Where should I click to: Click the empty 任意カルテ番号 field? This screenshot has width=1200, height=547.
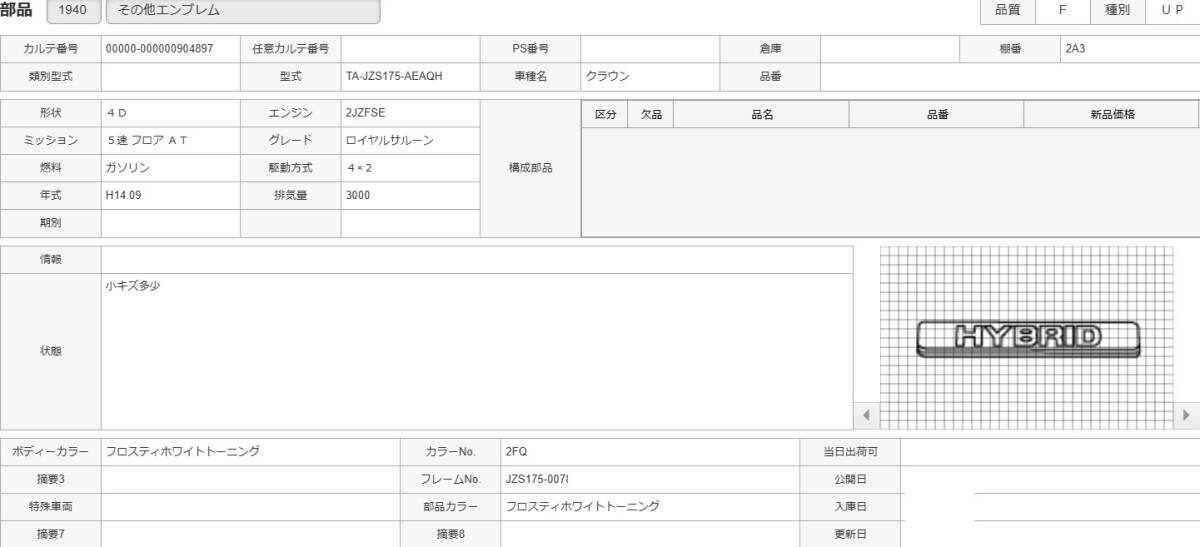pyautogui.click(x=410, y=48)
